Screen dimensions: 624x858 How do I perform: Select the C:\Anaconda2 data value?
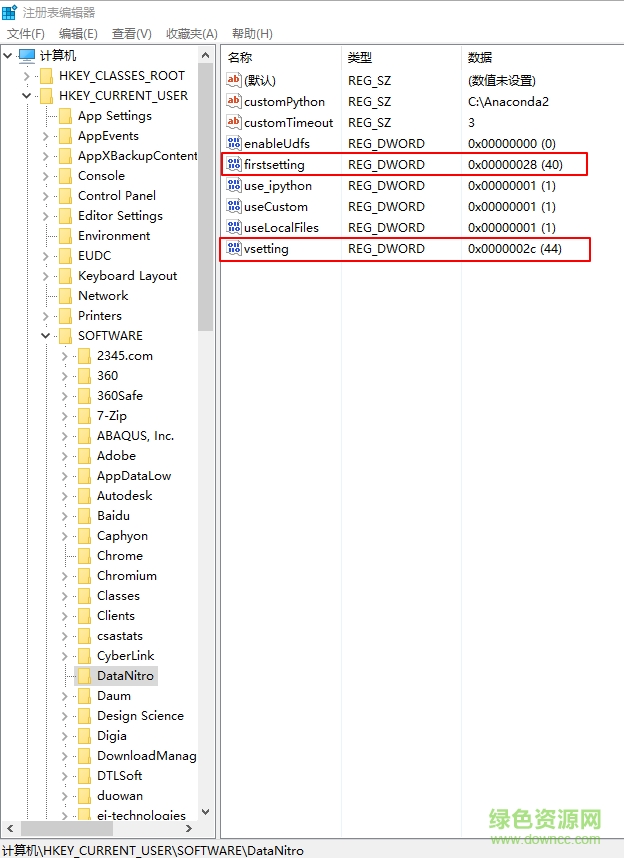508,102
